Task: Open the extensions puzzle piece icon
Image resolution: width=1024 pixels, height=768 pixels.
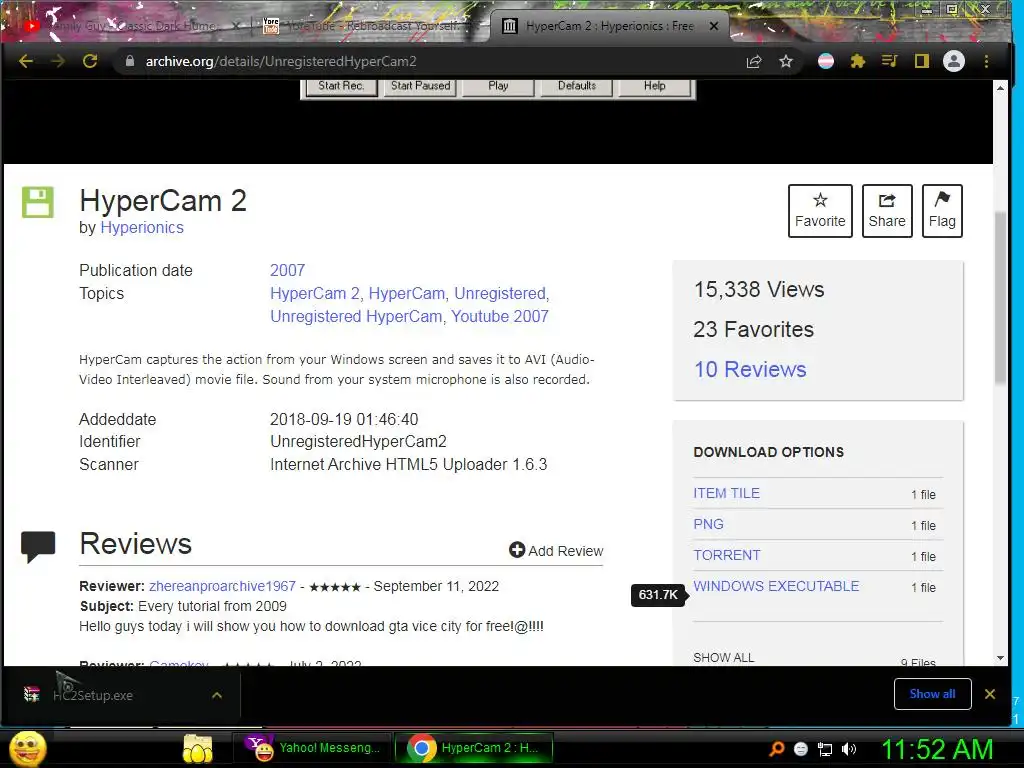Action: pyautogui.click(x=857, y=61)
